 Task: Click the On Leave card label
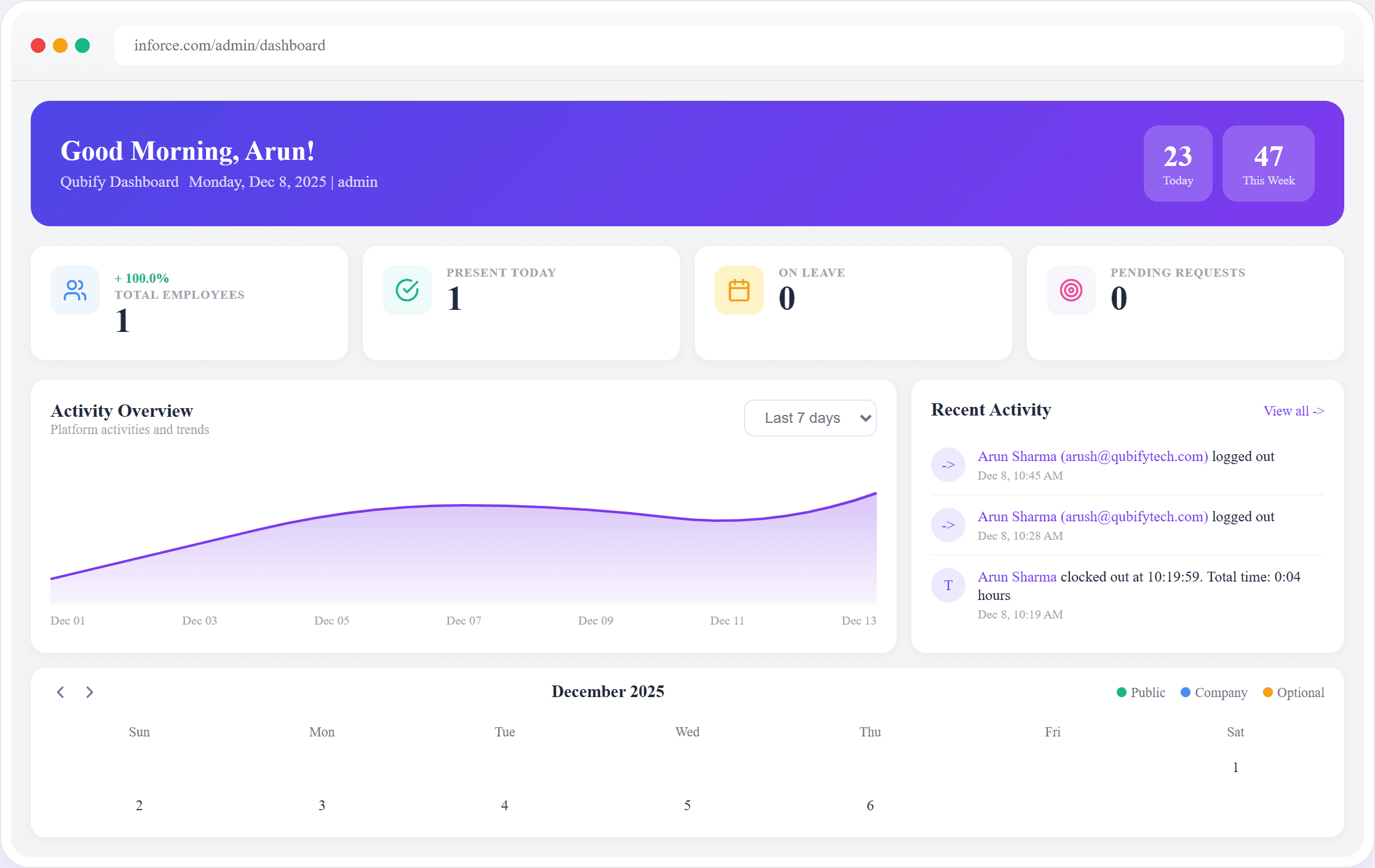tap(812, 272)
